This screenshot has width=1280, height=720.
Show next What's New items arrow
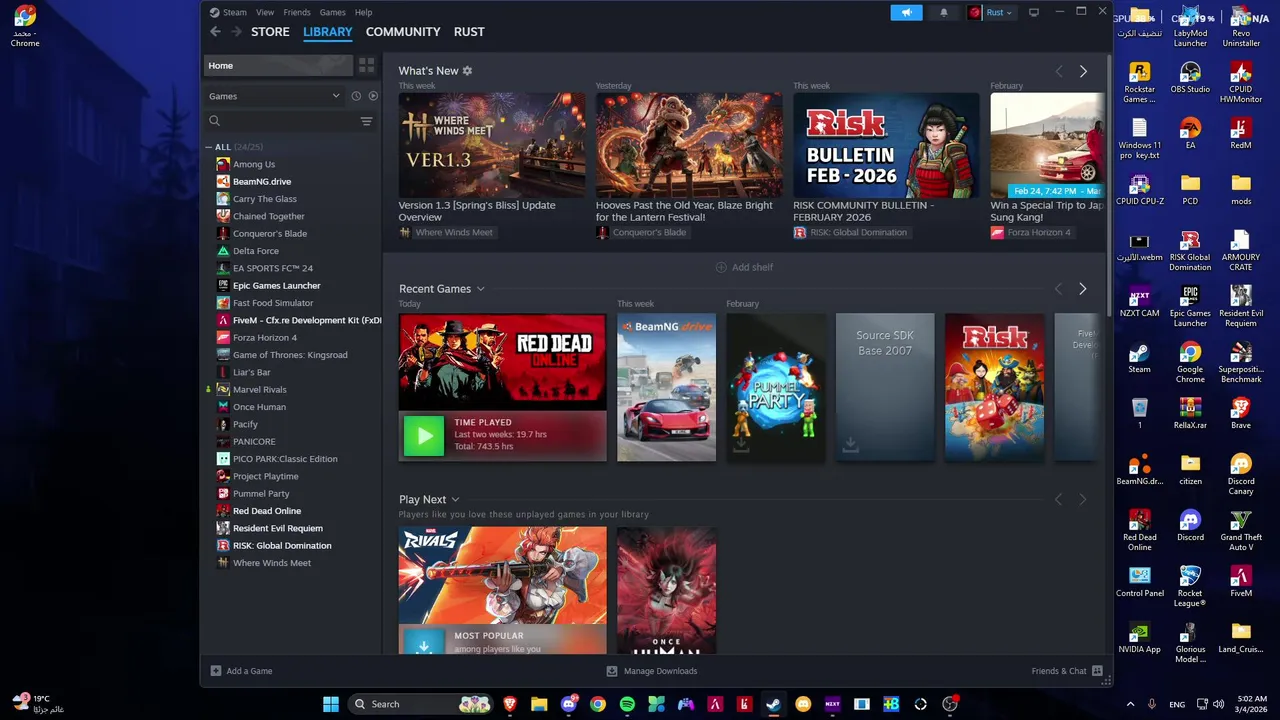click(1083, 71)
